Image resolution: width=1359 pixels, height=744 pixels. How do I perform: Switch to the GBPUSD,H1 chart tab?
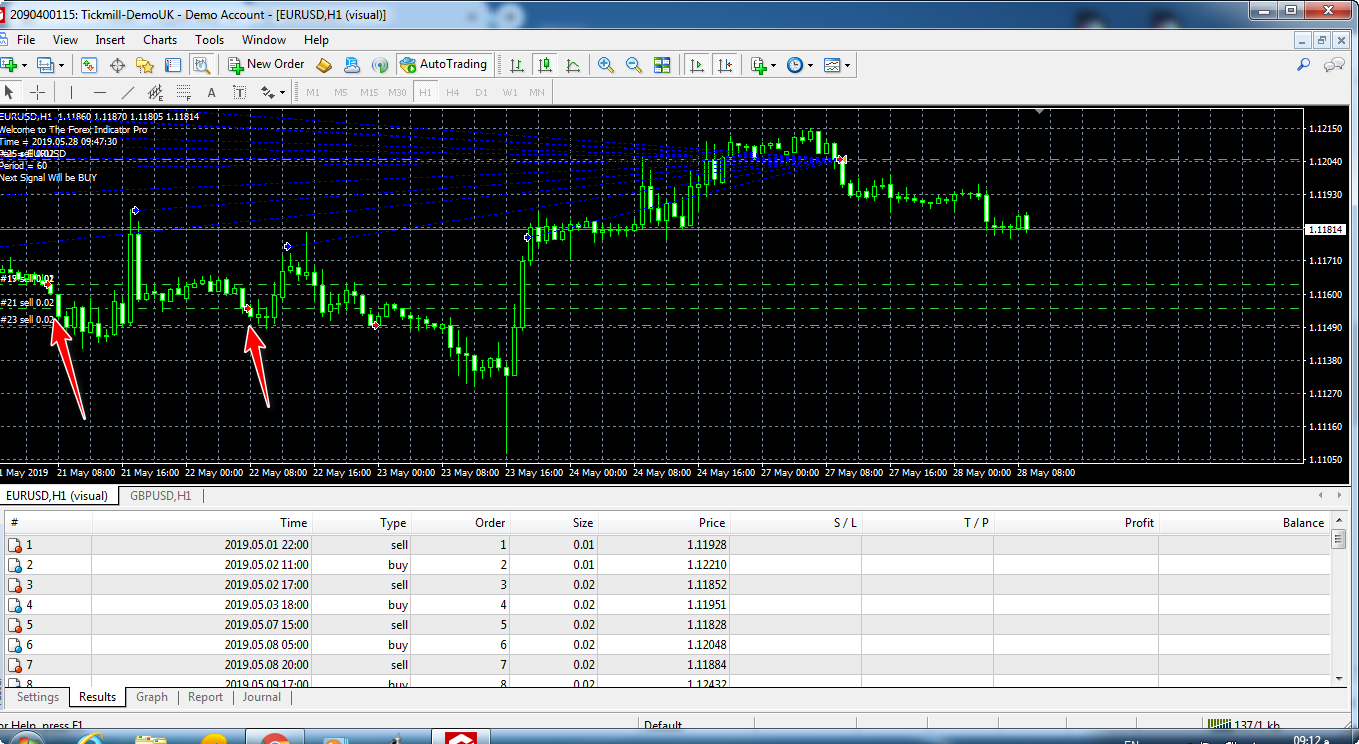click(x=160, y=496)
